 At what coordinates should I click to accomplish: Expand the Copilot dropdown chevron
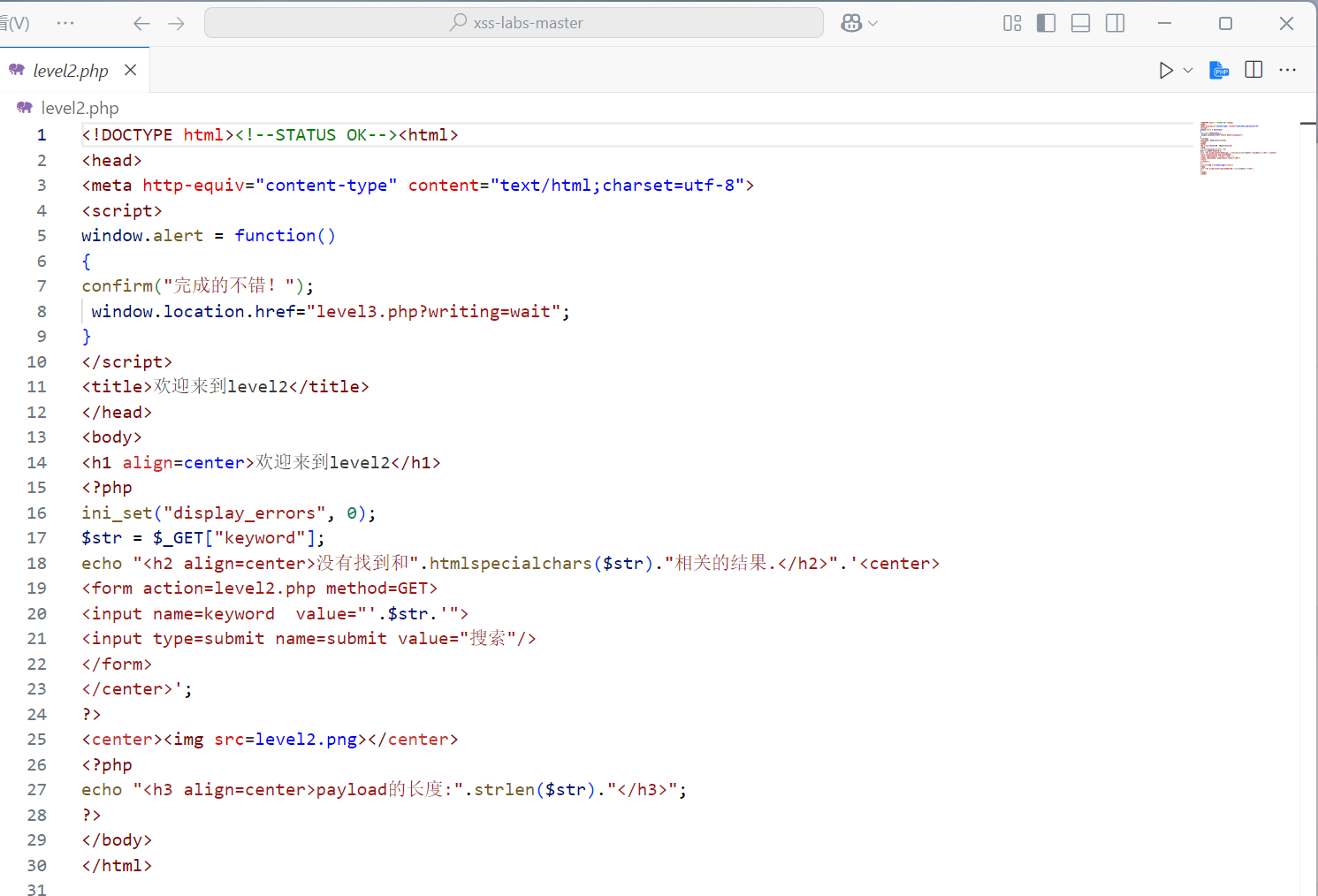[873, 23]
